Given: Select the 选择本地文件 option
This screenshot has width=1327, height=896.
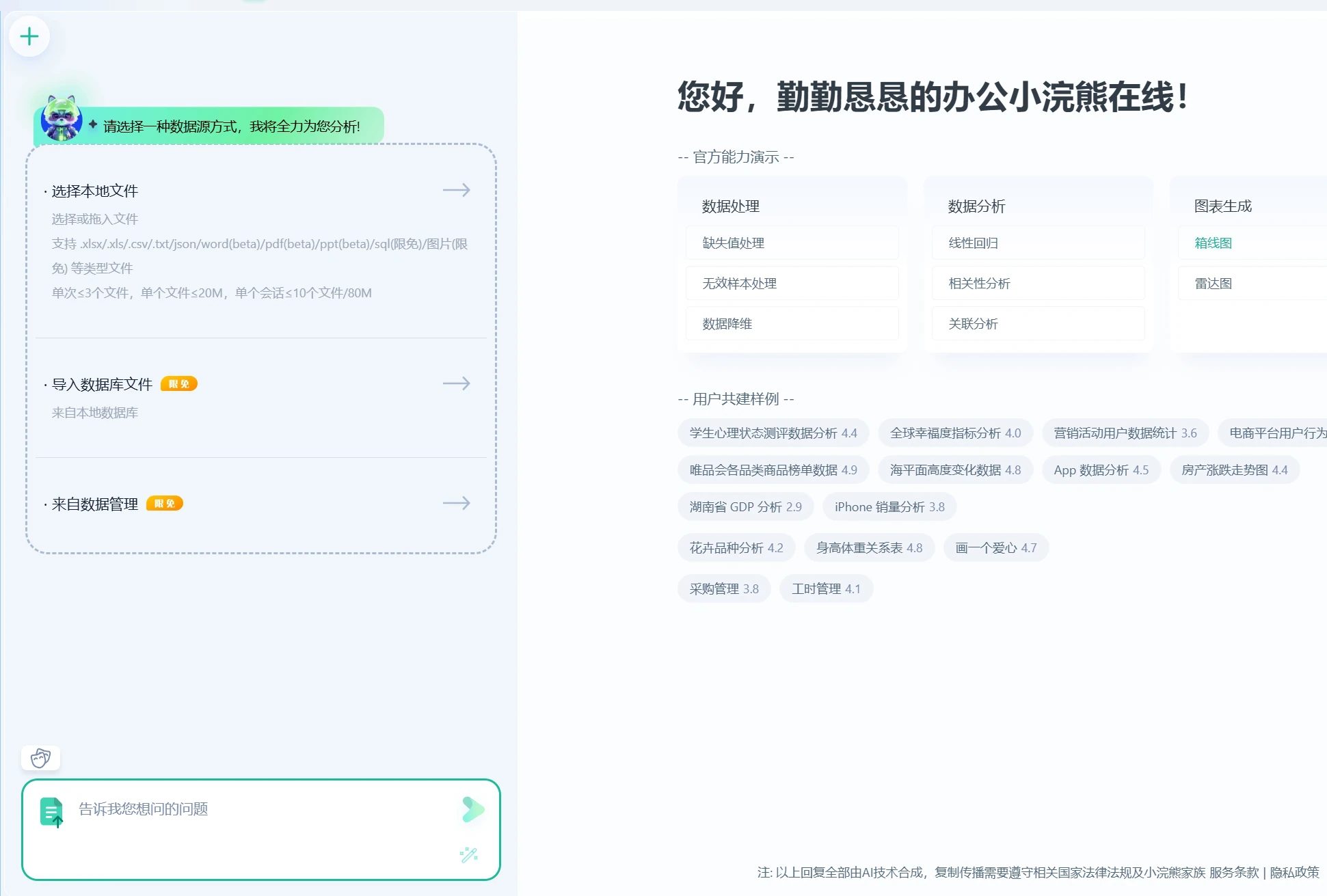Looking at the screenshot, I should click(261, 241).
